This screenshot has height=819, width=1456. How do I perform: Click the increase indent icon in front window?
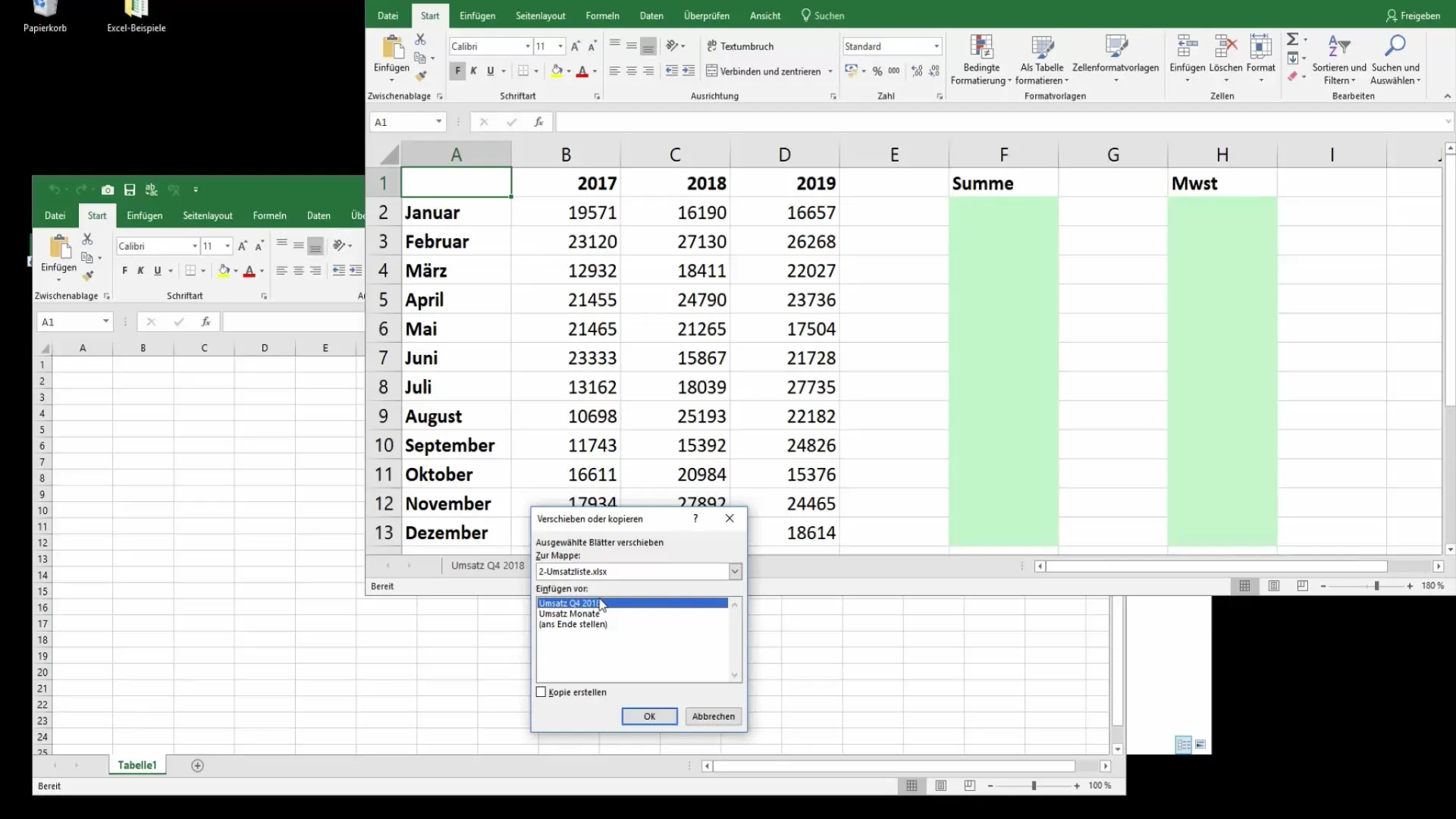[x=689, y=71]
